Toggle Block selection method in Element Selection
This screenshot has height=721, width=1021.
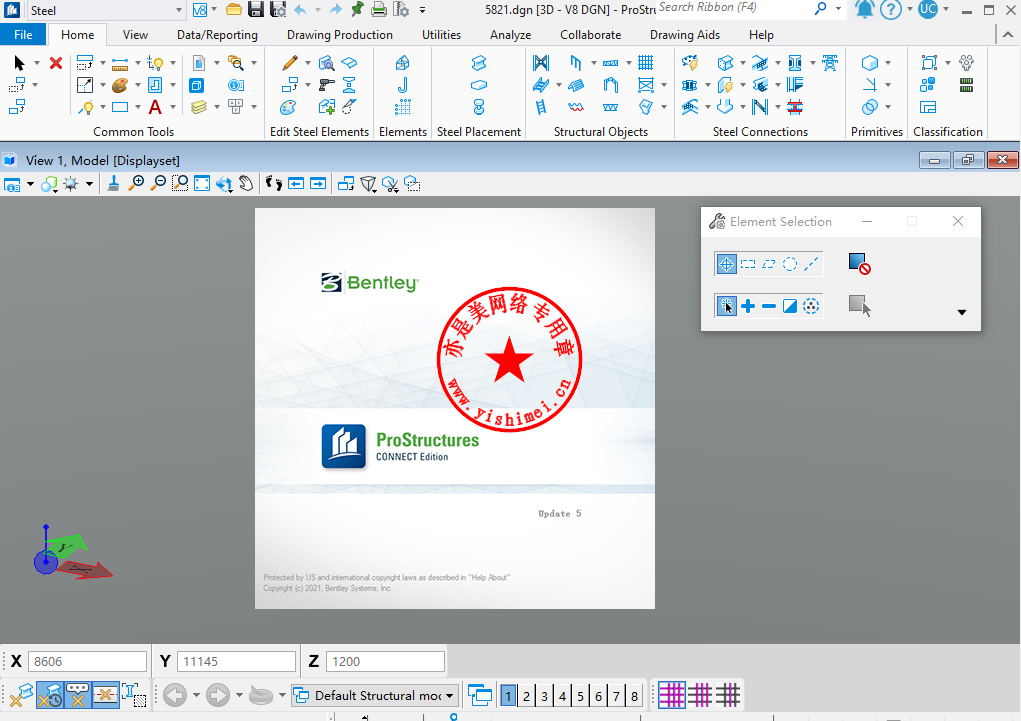click(x=748, y=264)
